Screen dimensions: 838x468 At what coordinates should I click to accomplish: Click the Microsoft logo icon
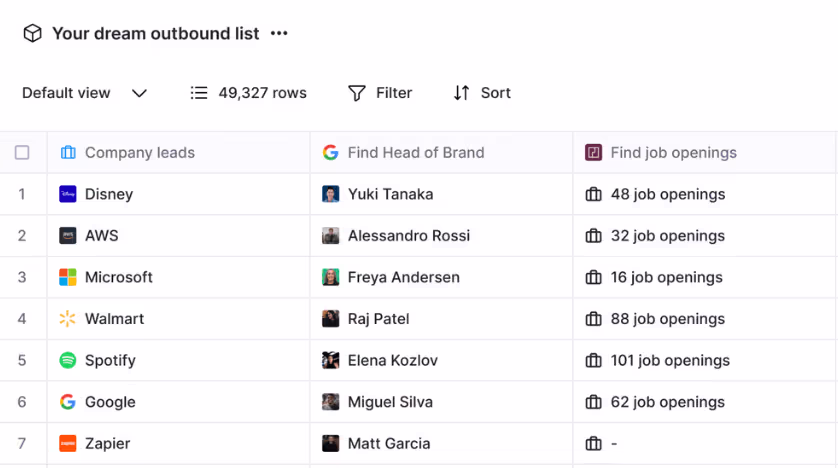(68, 277)
